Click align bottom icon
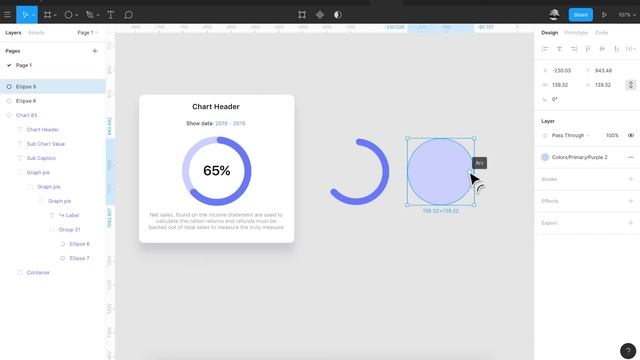 click(616, 49)
